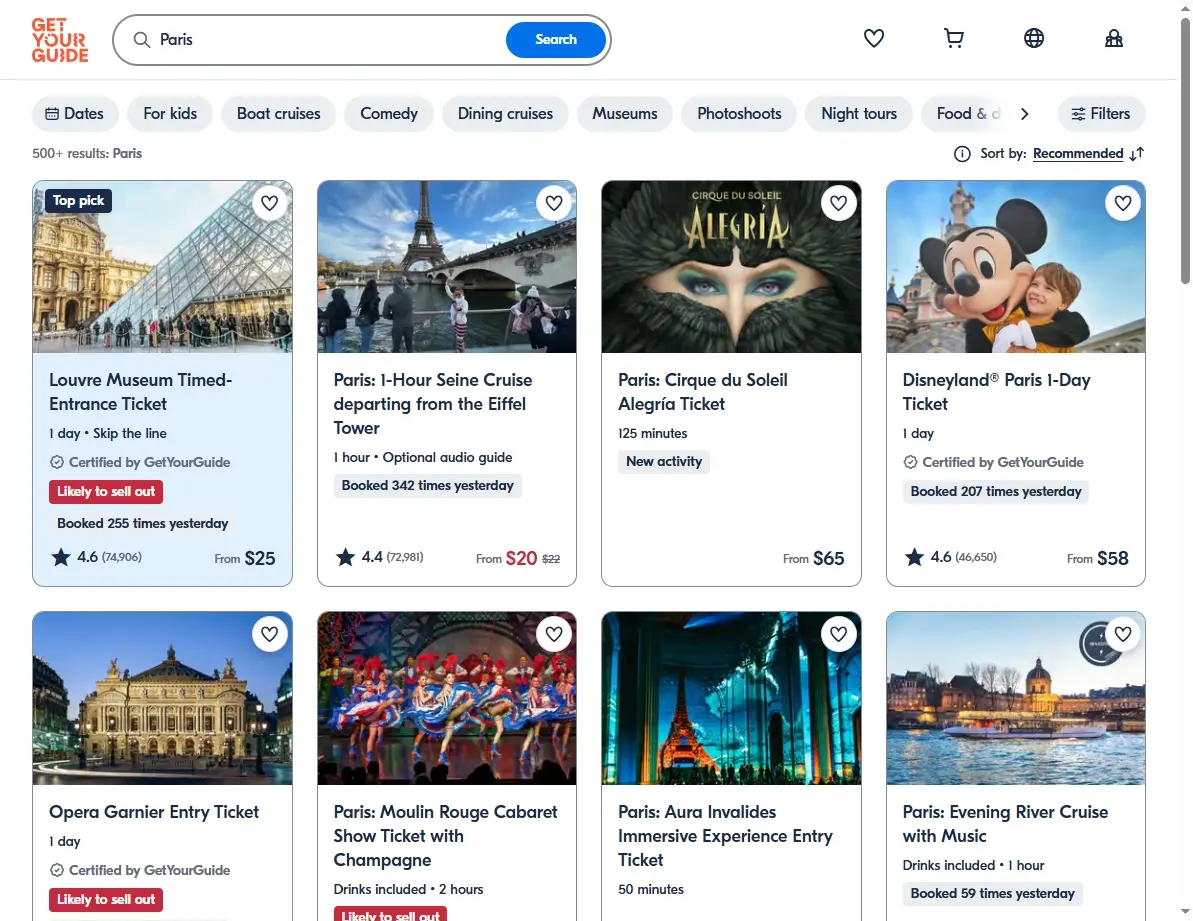Save Louvre Museum ticket to wishlist

point(269,203)
